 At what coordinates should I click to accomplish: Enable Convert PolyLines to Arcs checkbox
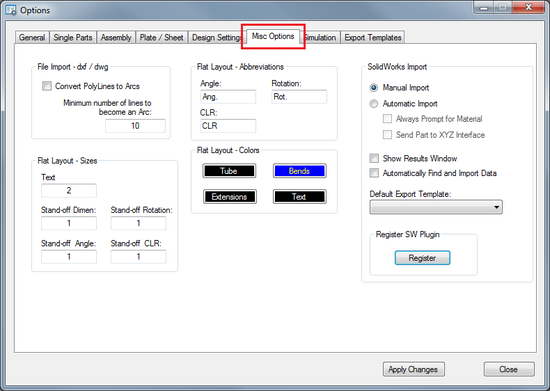click(47, 86)
